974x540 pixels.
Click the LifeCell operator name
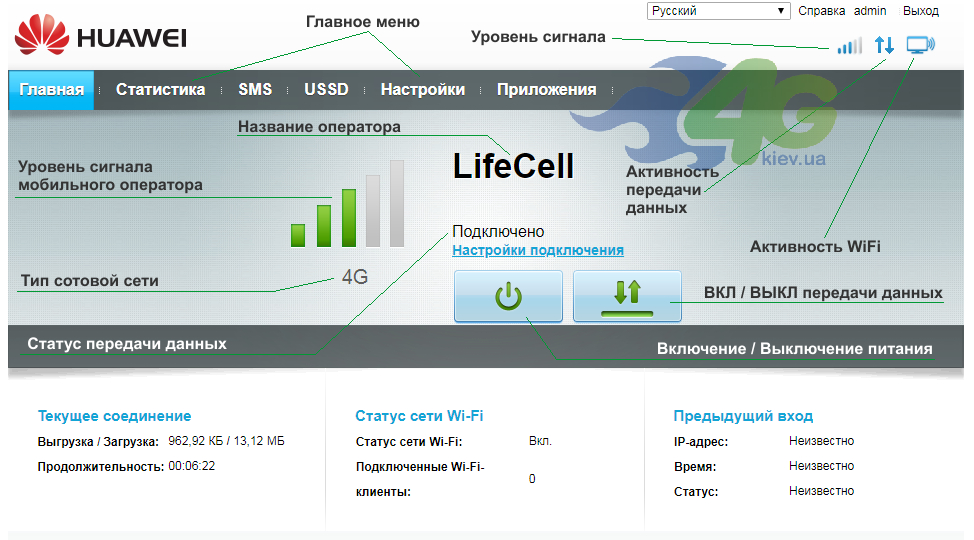pyautogui.click(x=513, y=167)
